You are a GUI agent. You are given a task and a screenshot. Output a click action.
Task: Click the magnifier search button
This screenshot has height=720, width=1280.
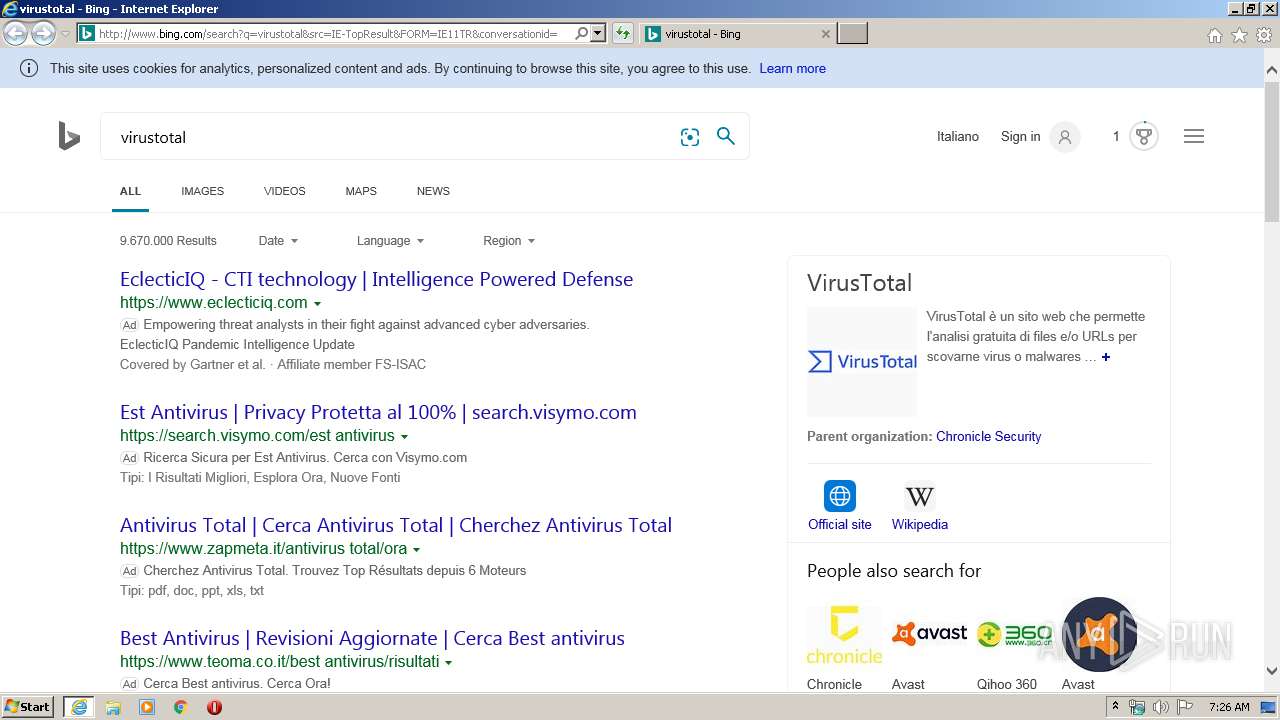click(x=726, y=136)
